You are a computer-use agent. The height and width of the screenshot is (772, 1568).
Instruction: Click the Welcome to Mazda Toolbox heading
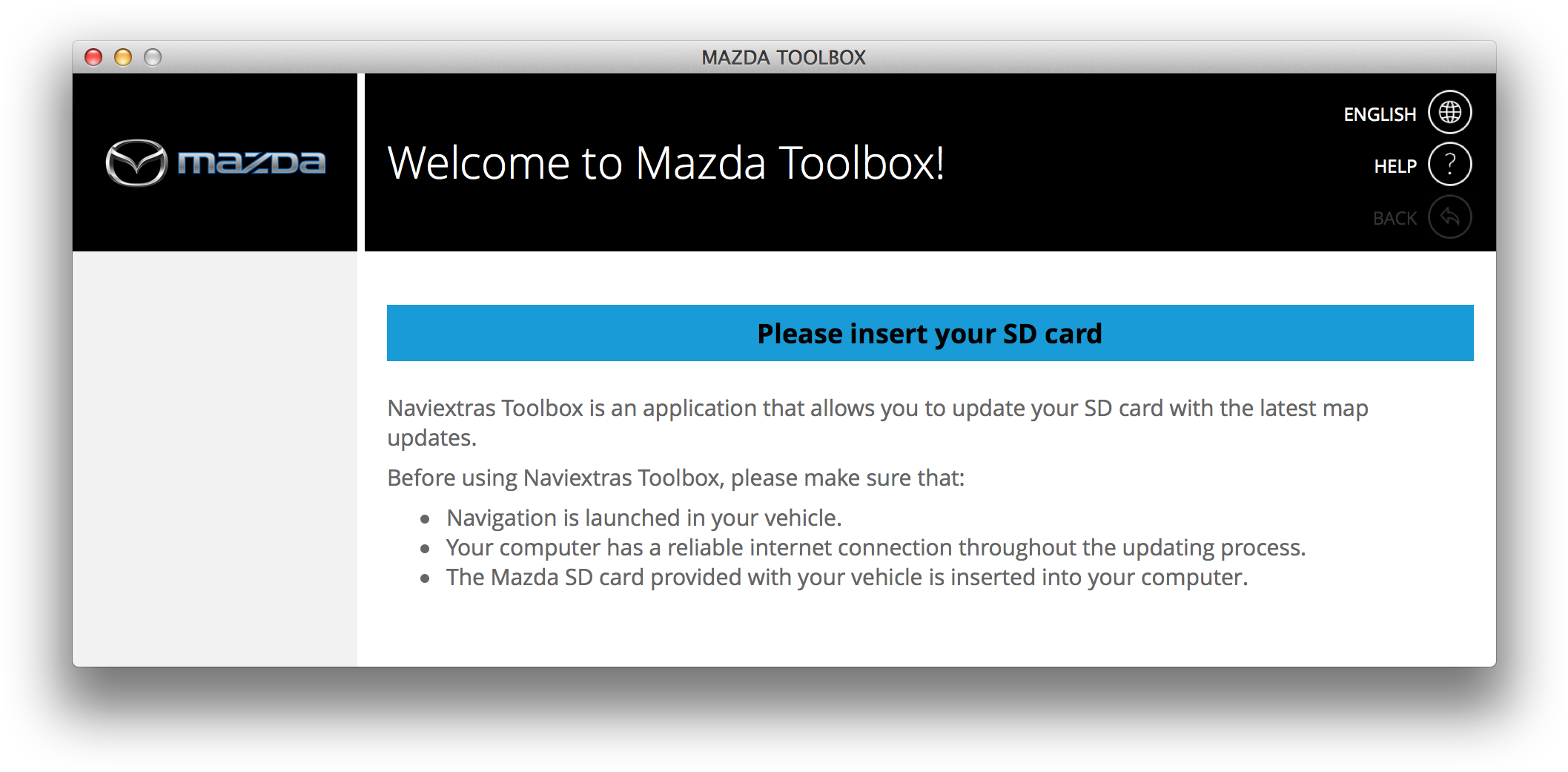tap(666, 163)
